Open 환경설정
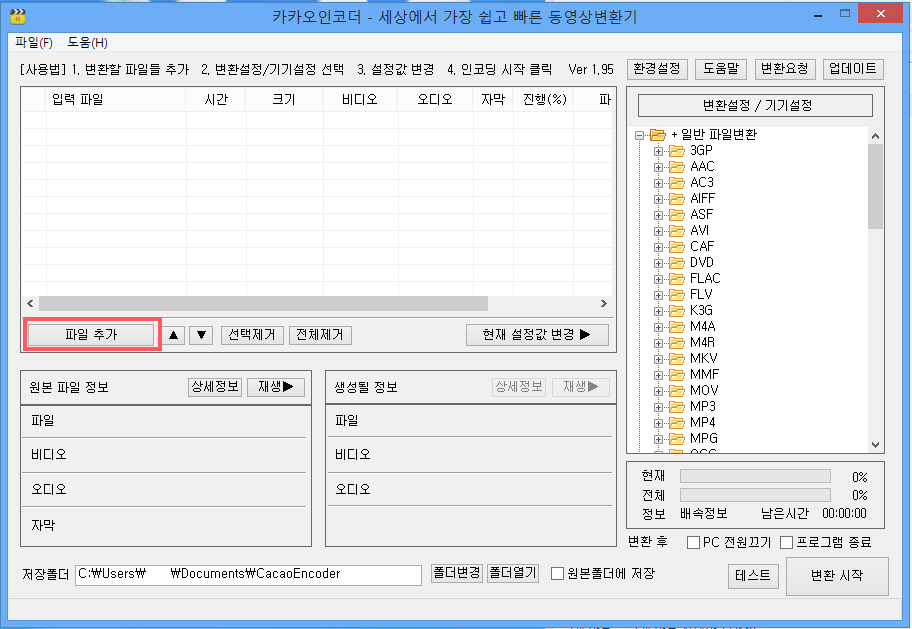The image size is (912, 629). [x=657, y=69]
